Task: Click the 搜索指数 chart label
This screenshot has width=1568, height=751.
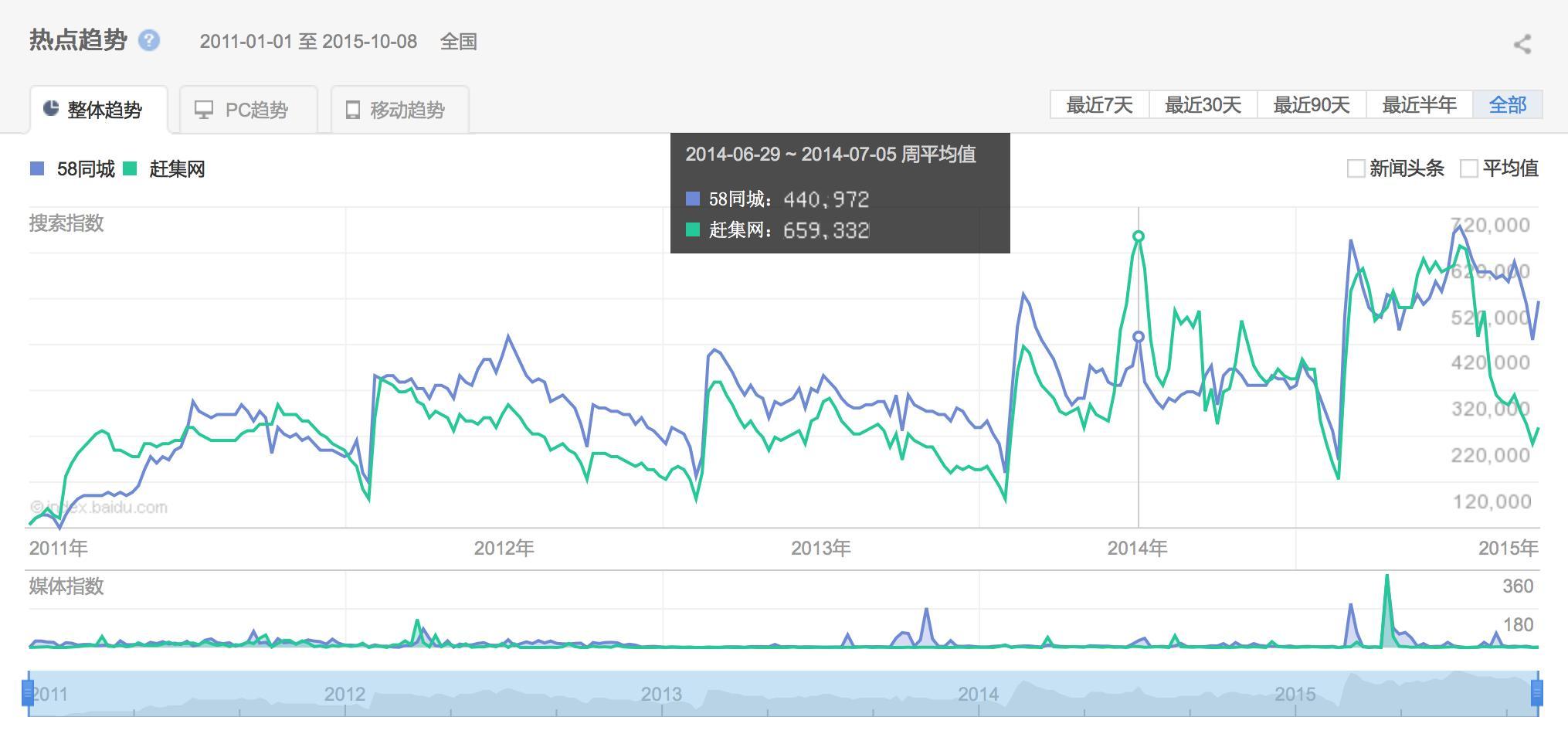Action: pyautogui.click(x=66, y=223)
